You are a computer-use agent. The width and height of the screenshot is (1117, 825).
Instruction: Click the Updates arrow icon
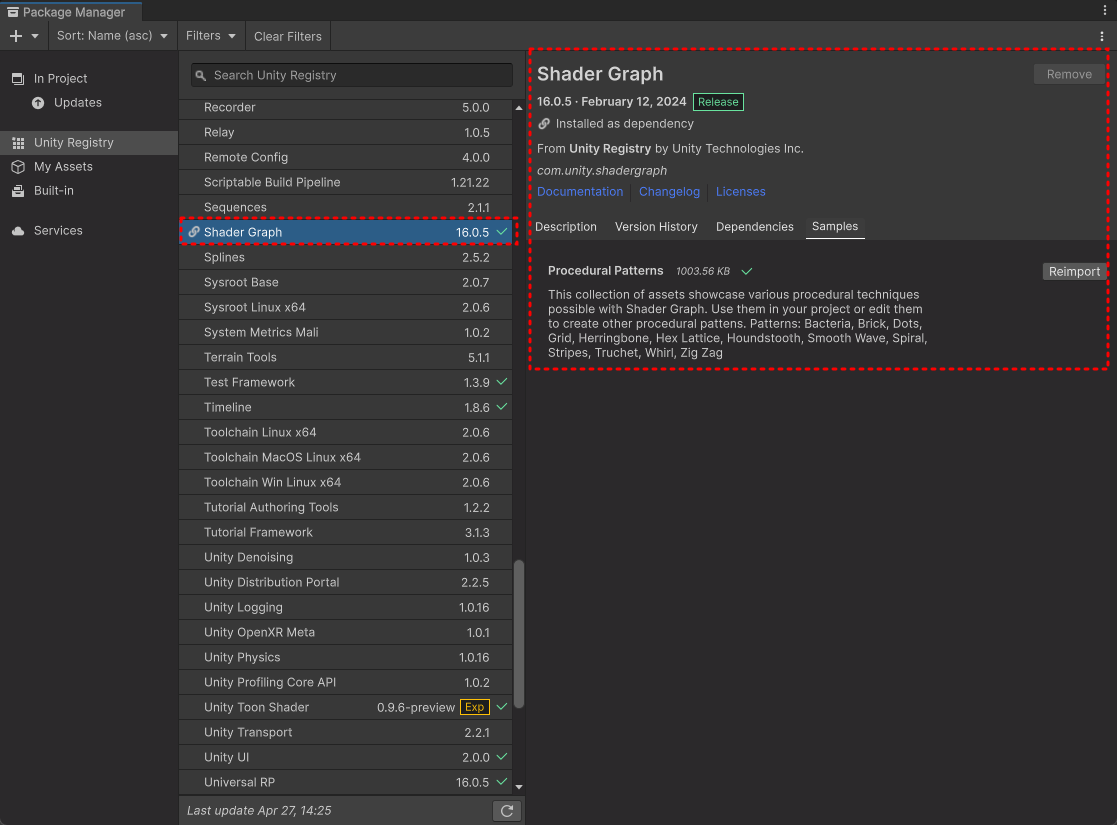click(x=38, y=103)
